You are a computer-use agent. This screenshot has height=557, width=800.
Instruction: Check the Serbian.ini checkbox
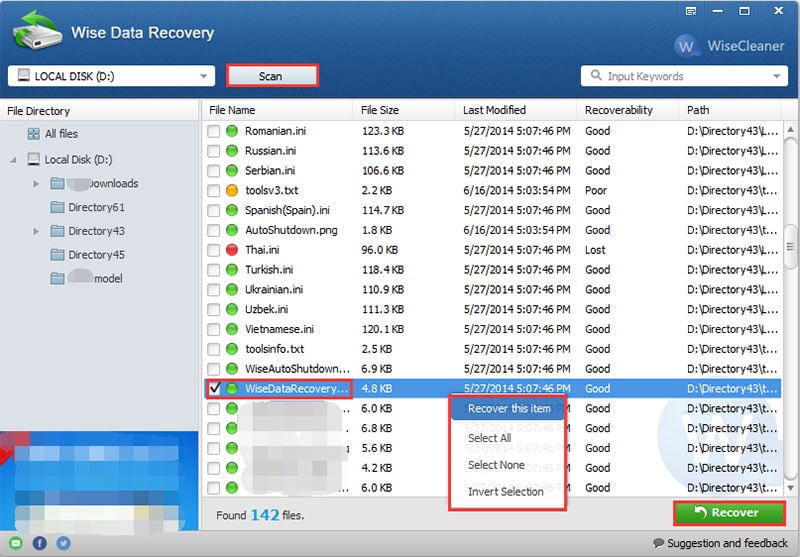point(213,171)
